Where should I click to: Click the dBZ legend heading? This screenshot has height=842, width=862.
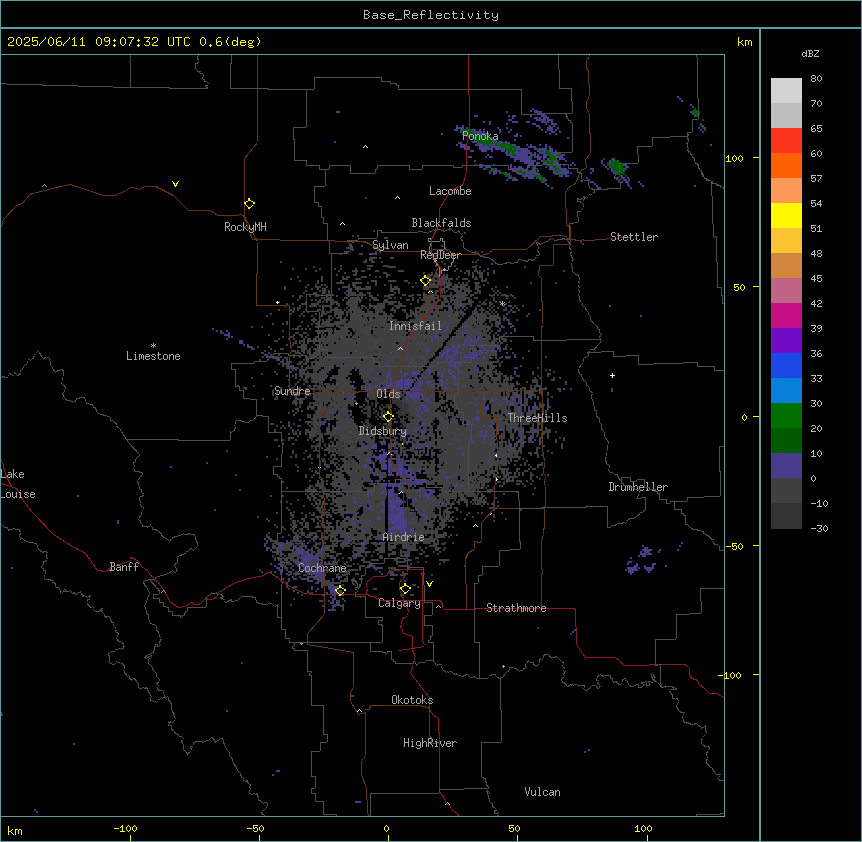tap(810, 53)
